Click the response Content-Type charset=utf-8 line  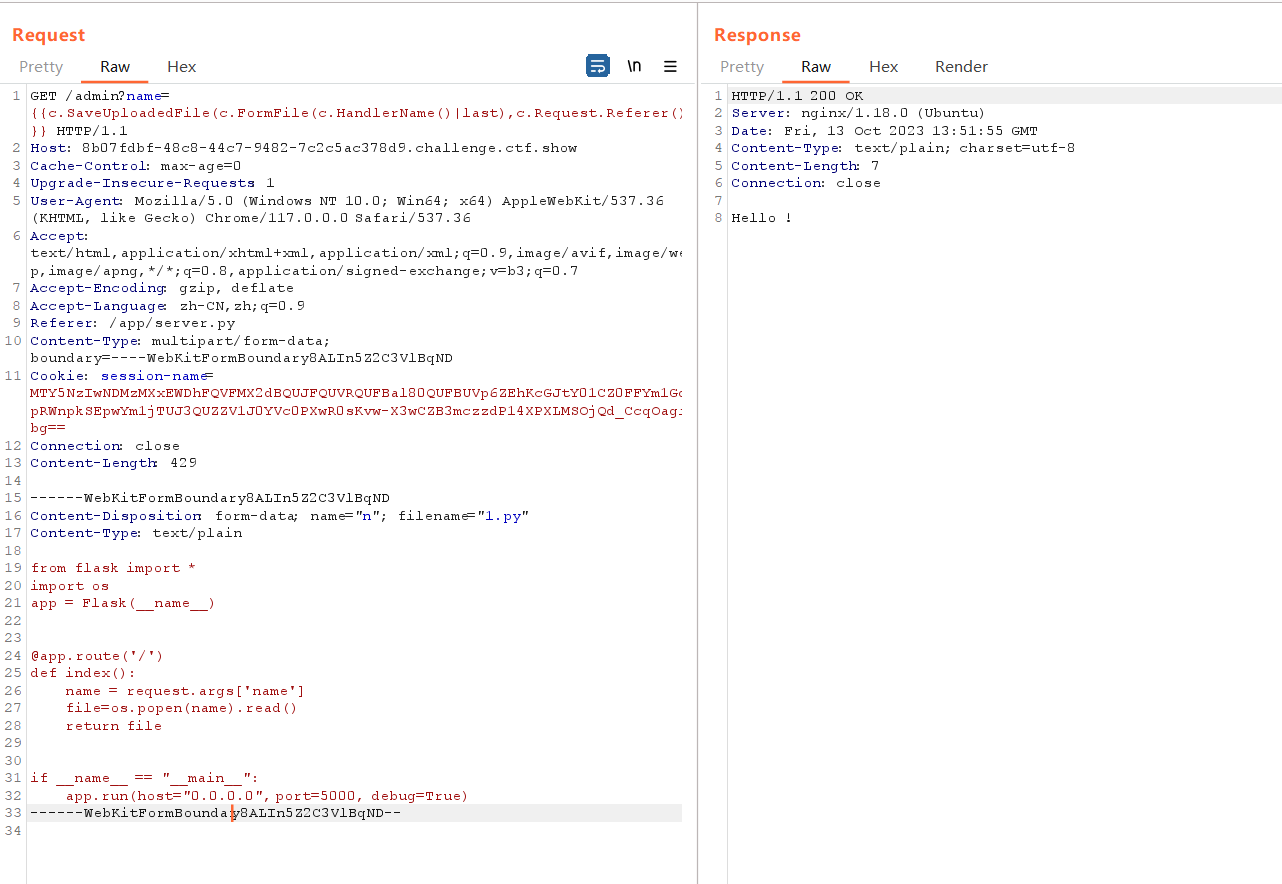point(903,148)
